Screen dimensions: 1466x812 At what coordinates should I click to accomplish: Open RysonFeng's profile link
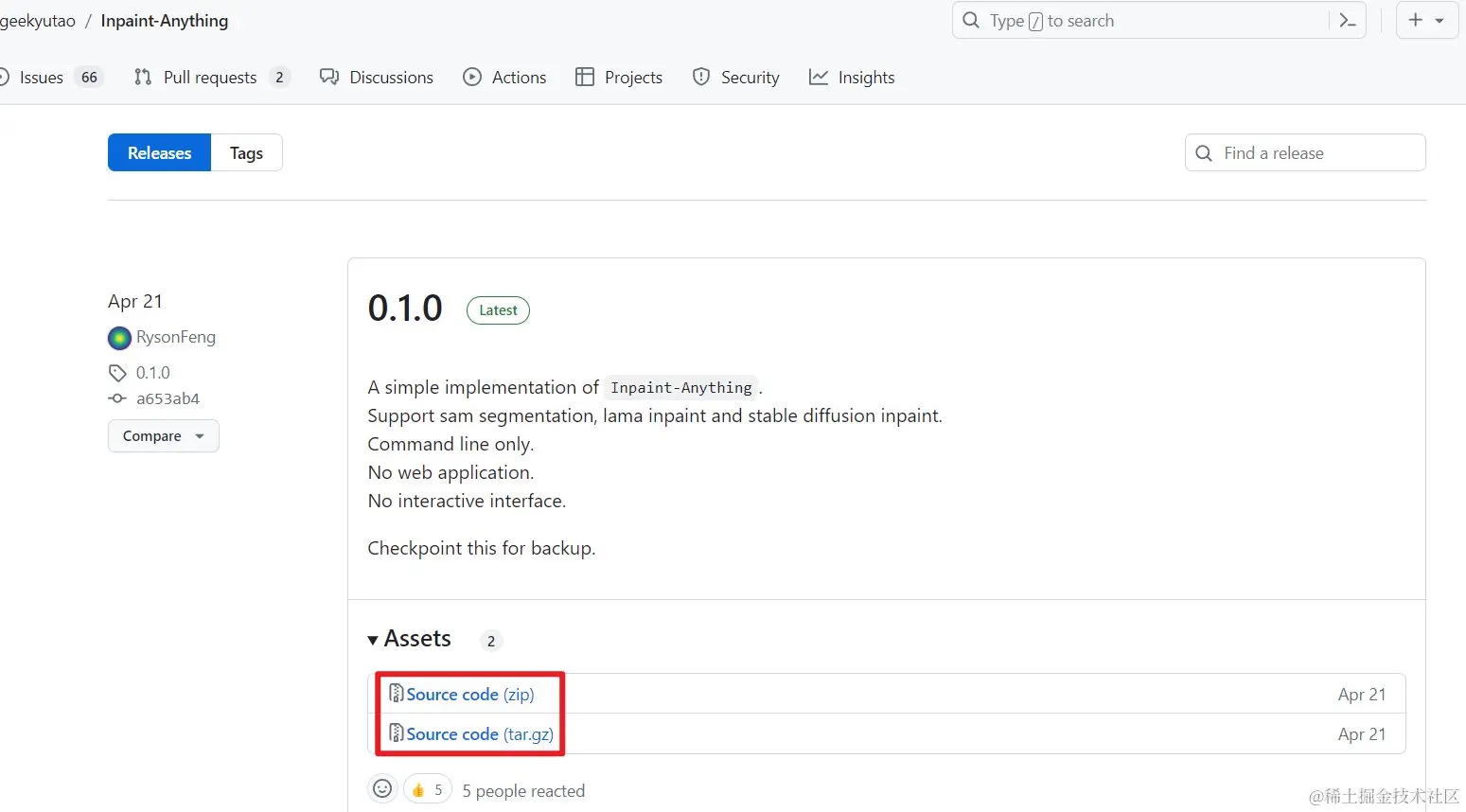point(176,337)
